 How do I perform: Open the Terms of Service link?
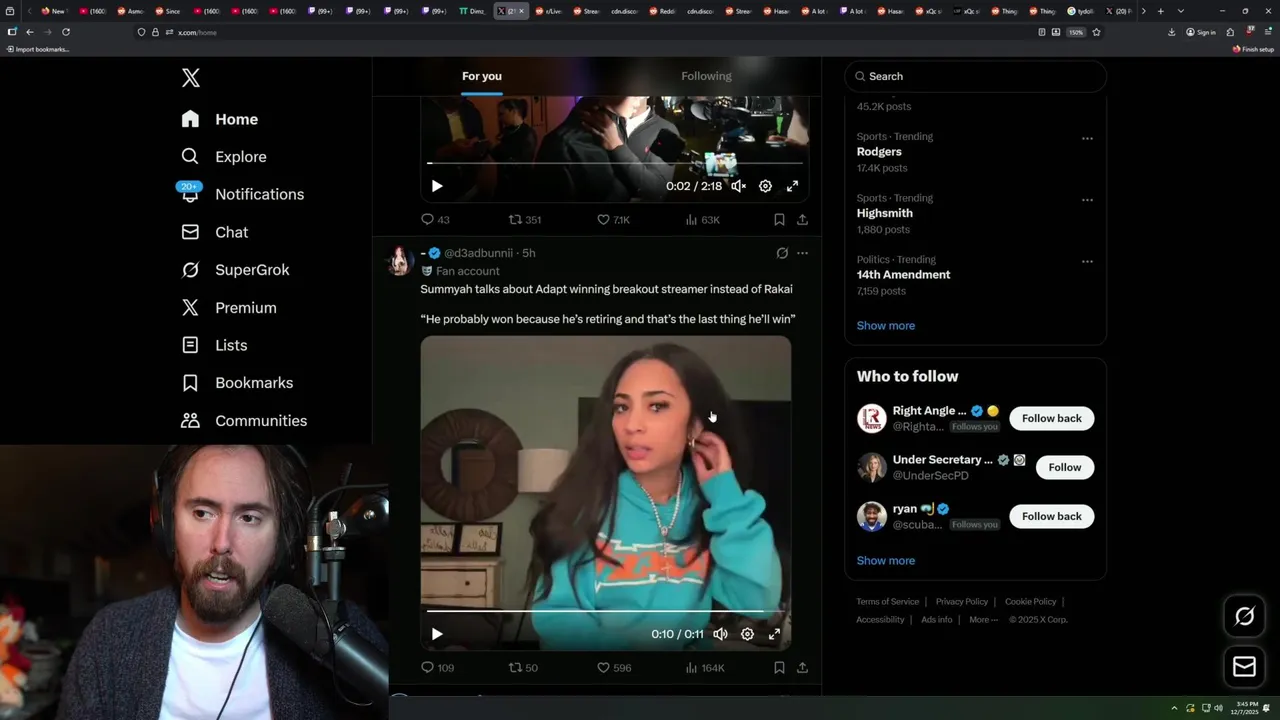(887, 602)
